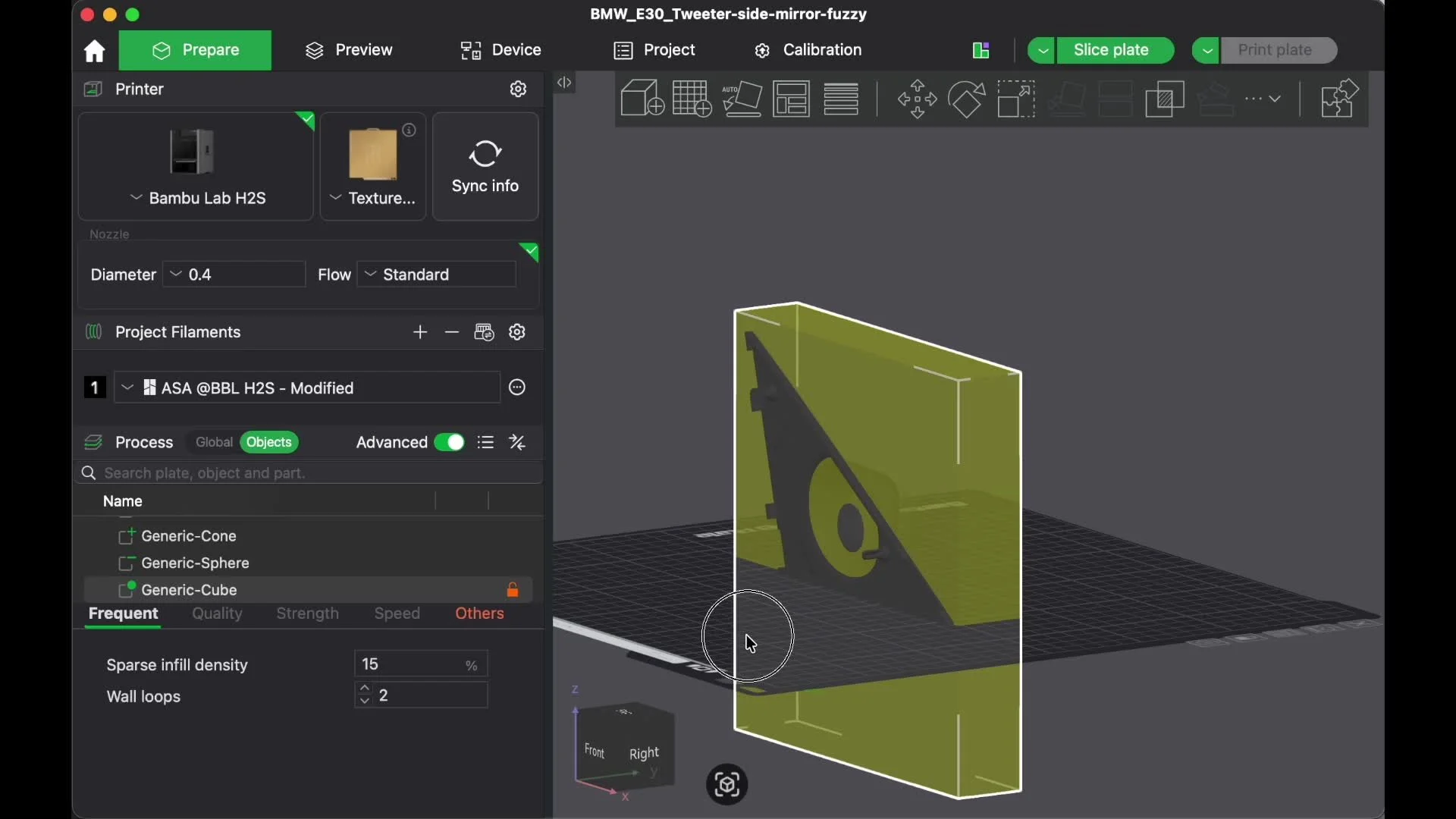Click the Arrange all objects icon
1456x819 pixels.
pos(792,99)
